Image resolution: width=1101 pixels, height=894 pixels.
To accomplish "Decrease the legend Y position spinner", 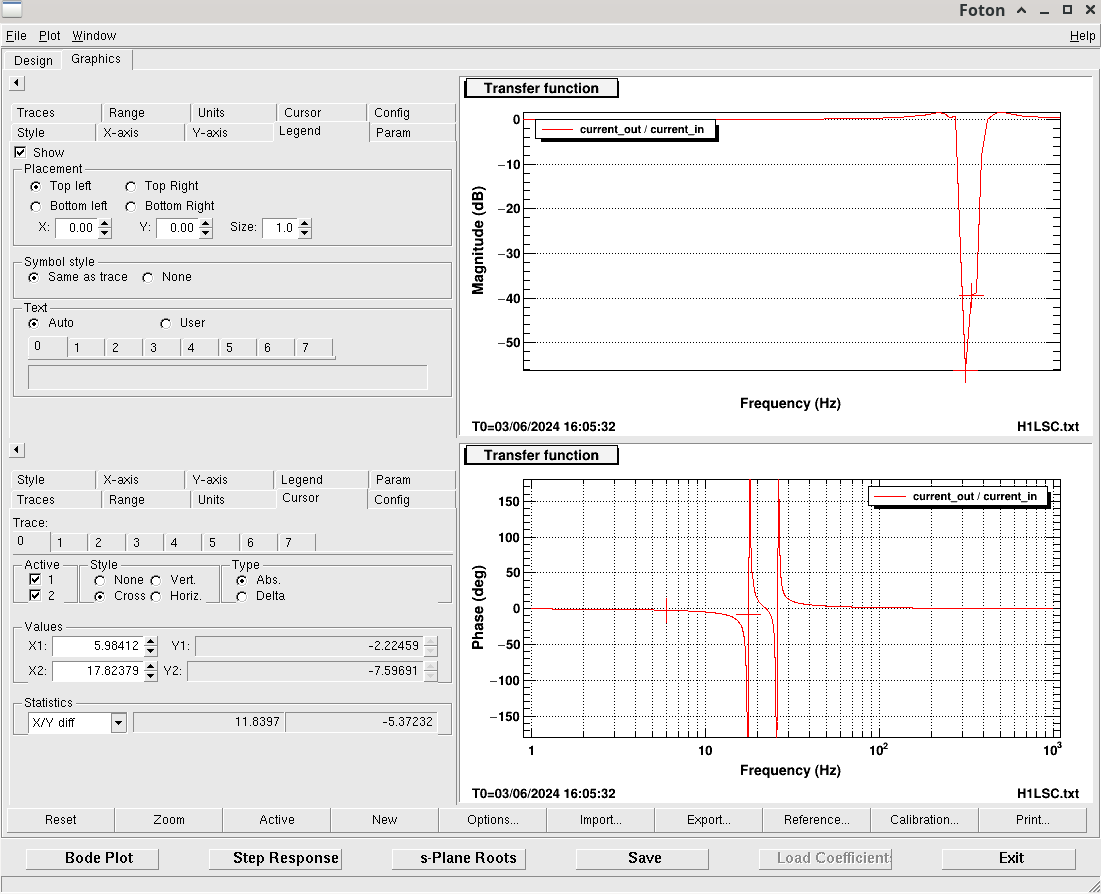I will tap(206, 233).
